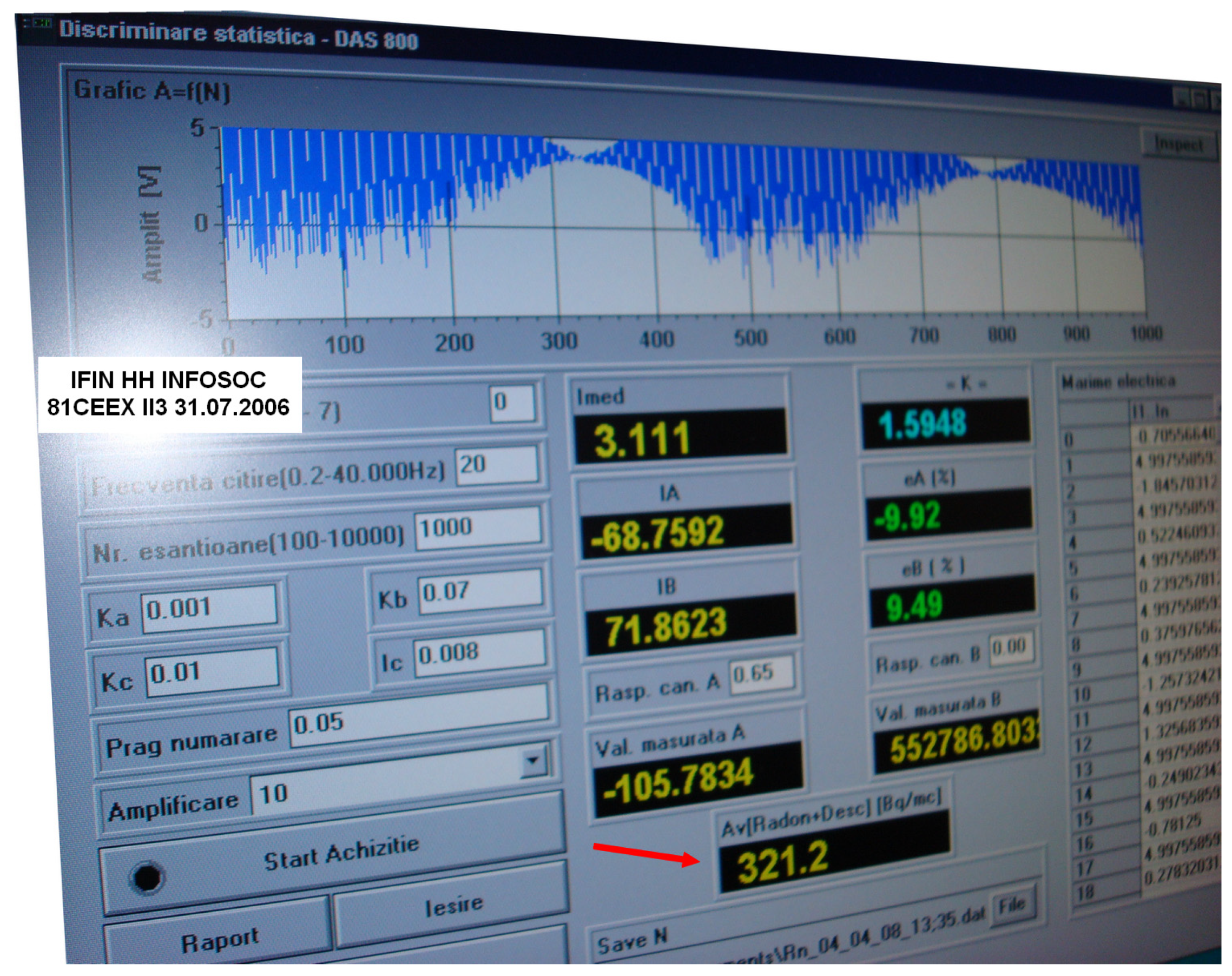
Task: Open the dropdown arrow above Amplificare field
Action: pyautogui.click(x=532, y=761)
